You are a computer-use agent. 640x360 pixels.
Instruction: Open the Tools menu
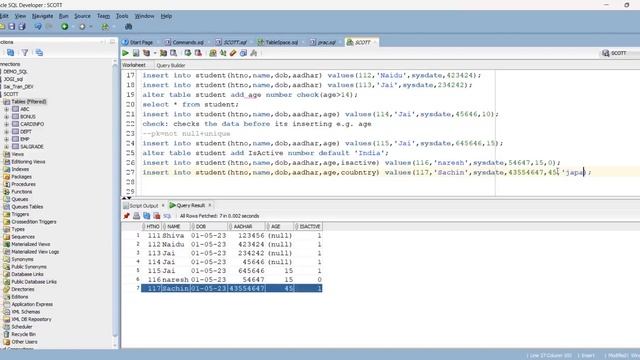[x=122, y=16]
